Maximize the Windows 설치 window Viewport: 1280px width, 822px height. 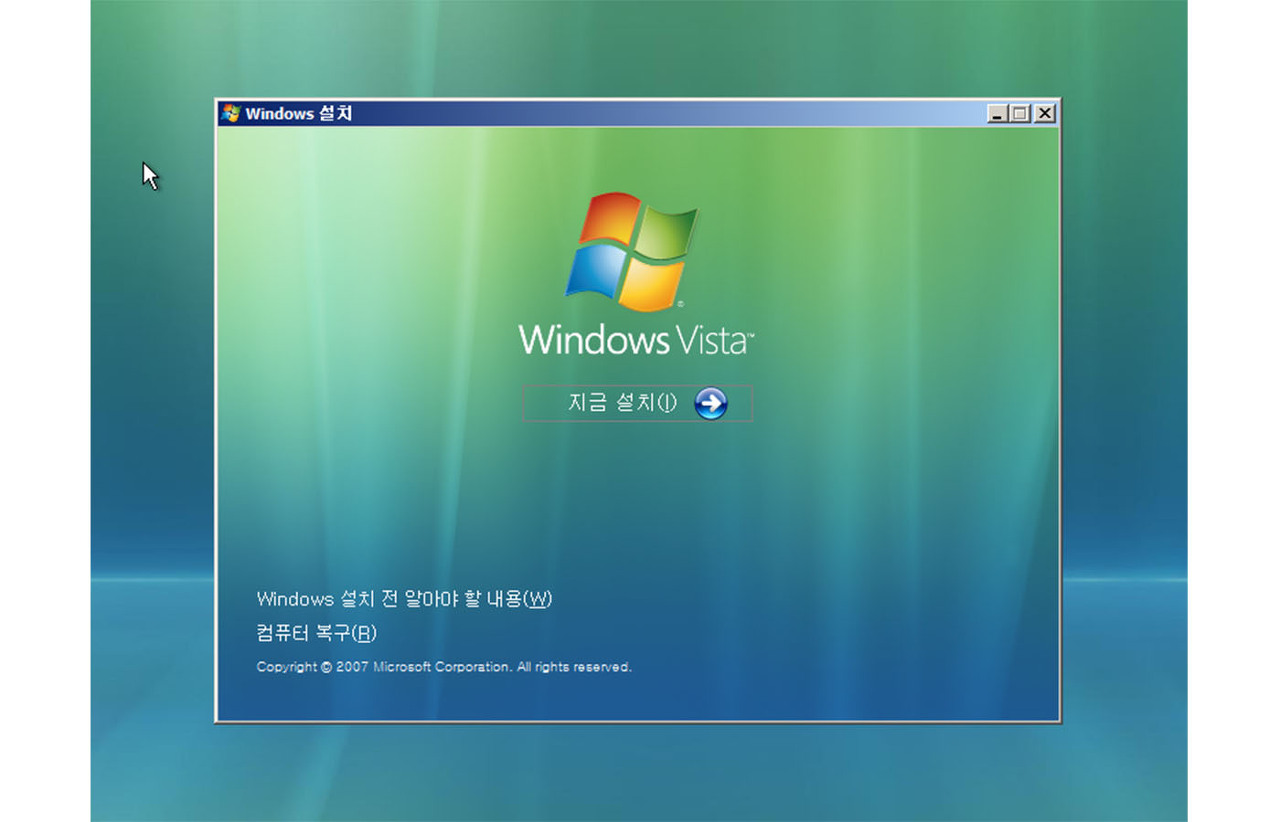pyautogui.click(x=1019, y=114)
